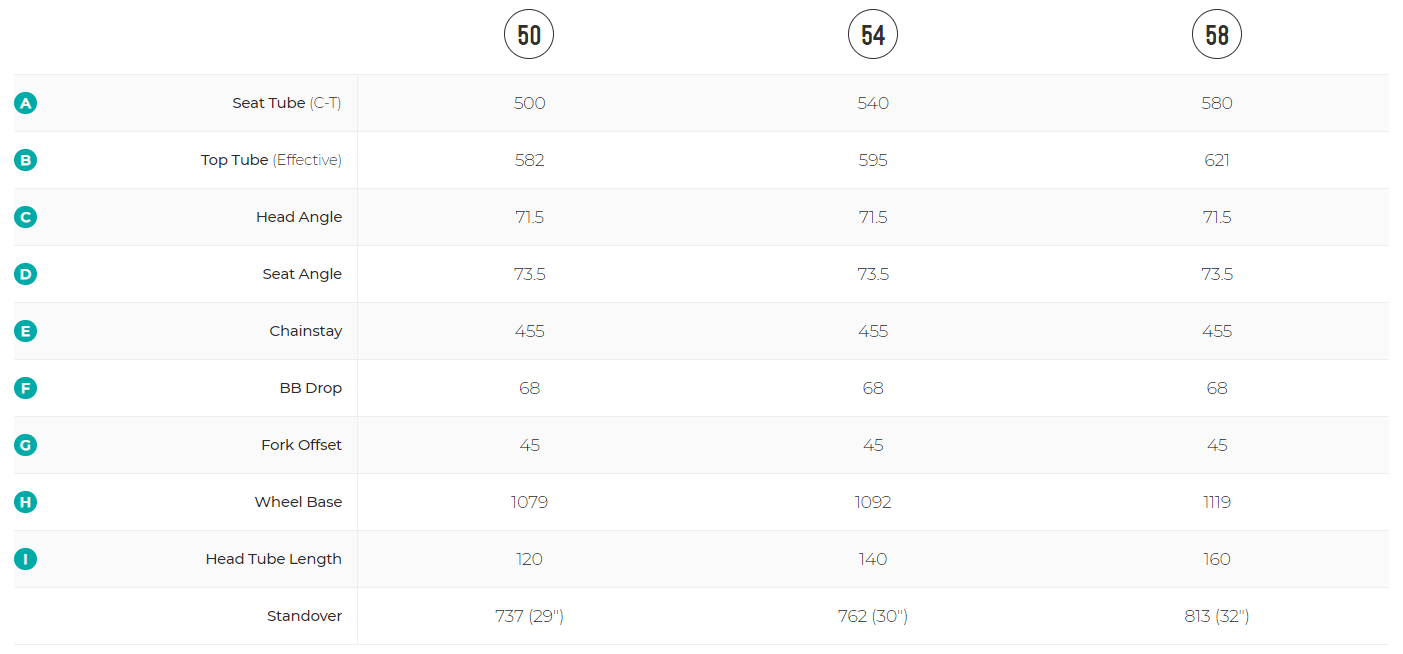Image resolution: width=1403 pixels, height=654 pixels.
Task: Click the Wheel Base value 1092
Action: pos(873,502)
